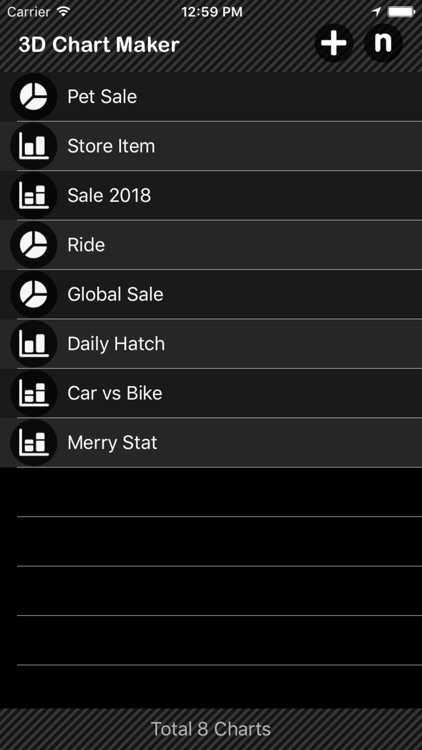Tap the plus icon to add chart
Image resolution: width=422 pixels, height=750 pixels.
point(333,43)
